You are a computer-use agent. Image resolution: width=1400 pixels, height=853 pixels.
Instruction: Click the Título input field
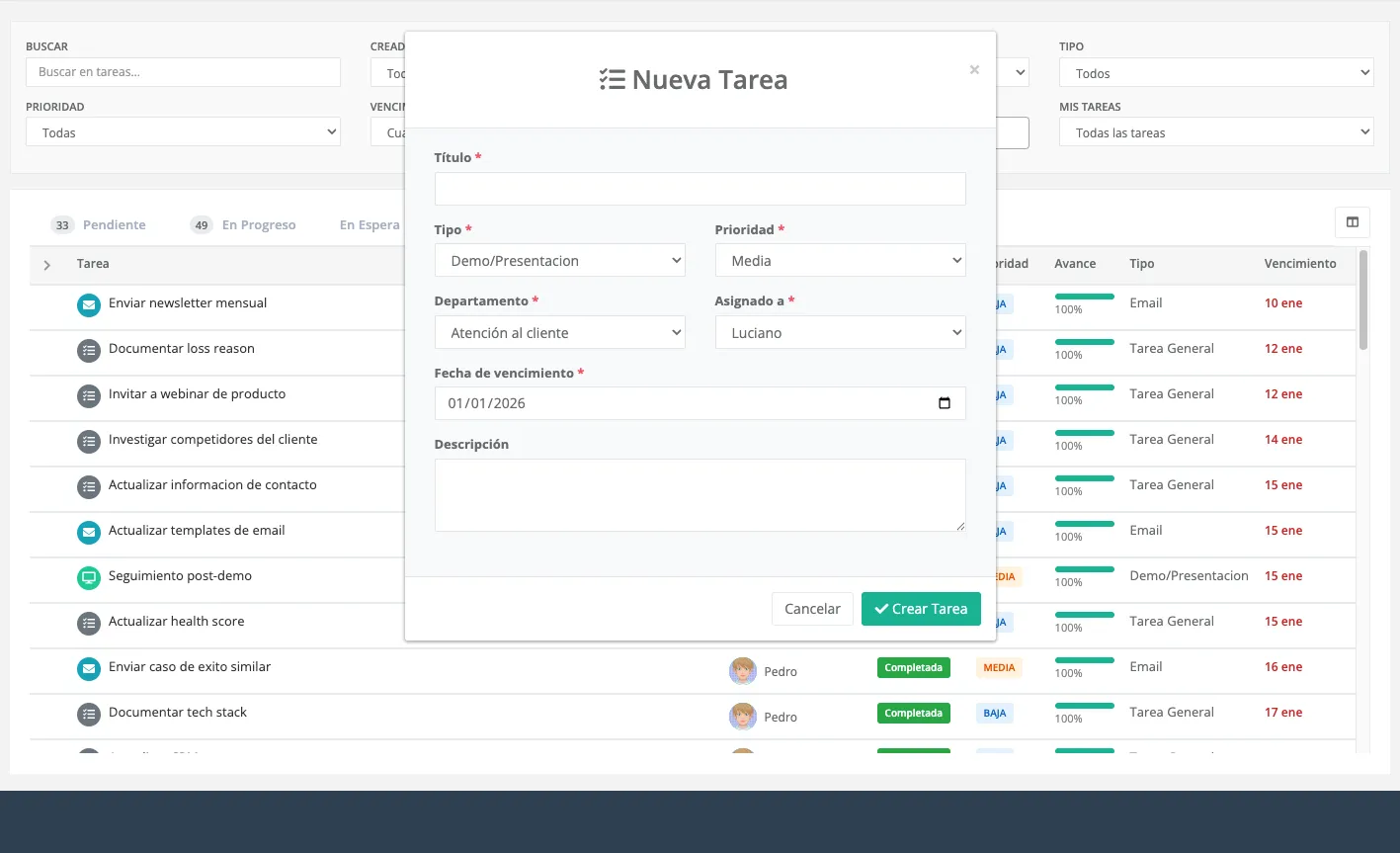point(700,189)
